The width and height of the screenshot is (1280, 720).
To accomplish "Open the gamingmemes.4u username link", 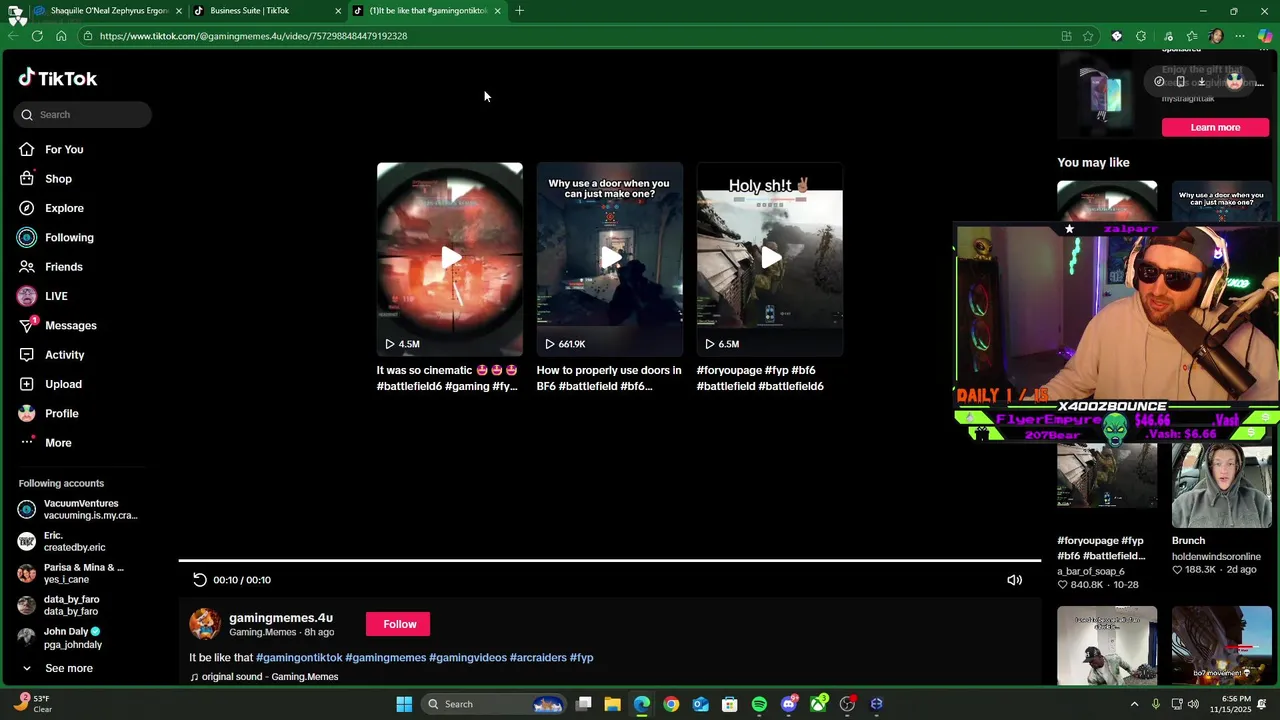I will tap(281, 618).
